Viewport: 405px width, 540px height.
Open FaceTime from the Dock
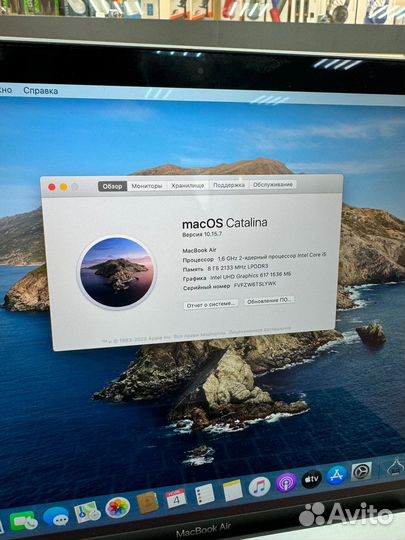pyautogui.click(x=23, y=521)
